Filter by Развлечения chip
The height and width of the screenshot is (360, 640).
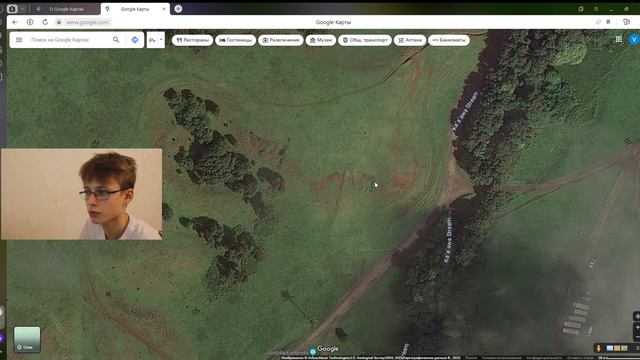(280, 40)
